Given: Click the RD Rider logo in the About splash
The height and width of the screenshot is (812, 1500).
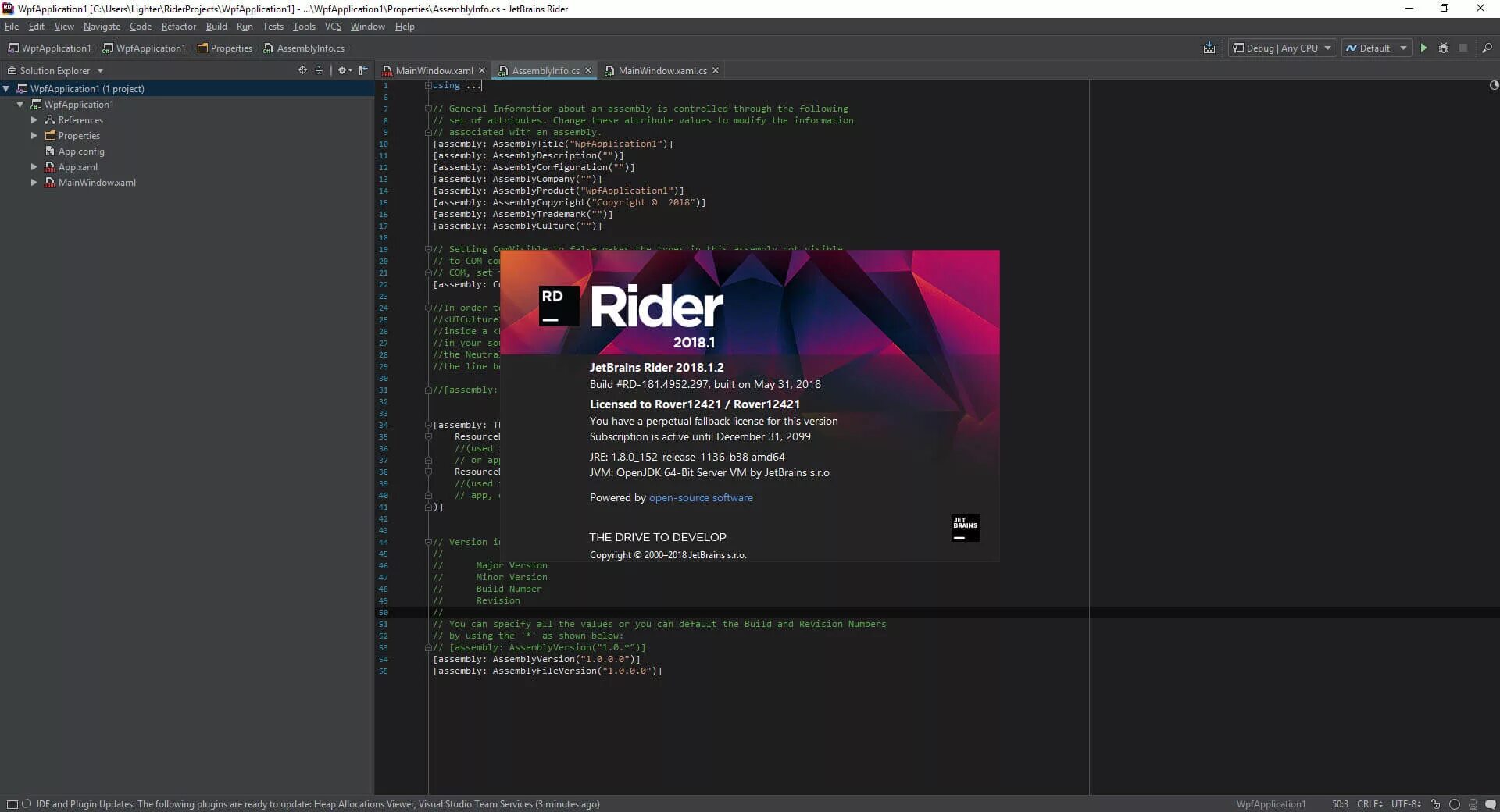Looking at the screenshot, I should 559,306.
